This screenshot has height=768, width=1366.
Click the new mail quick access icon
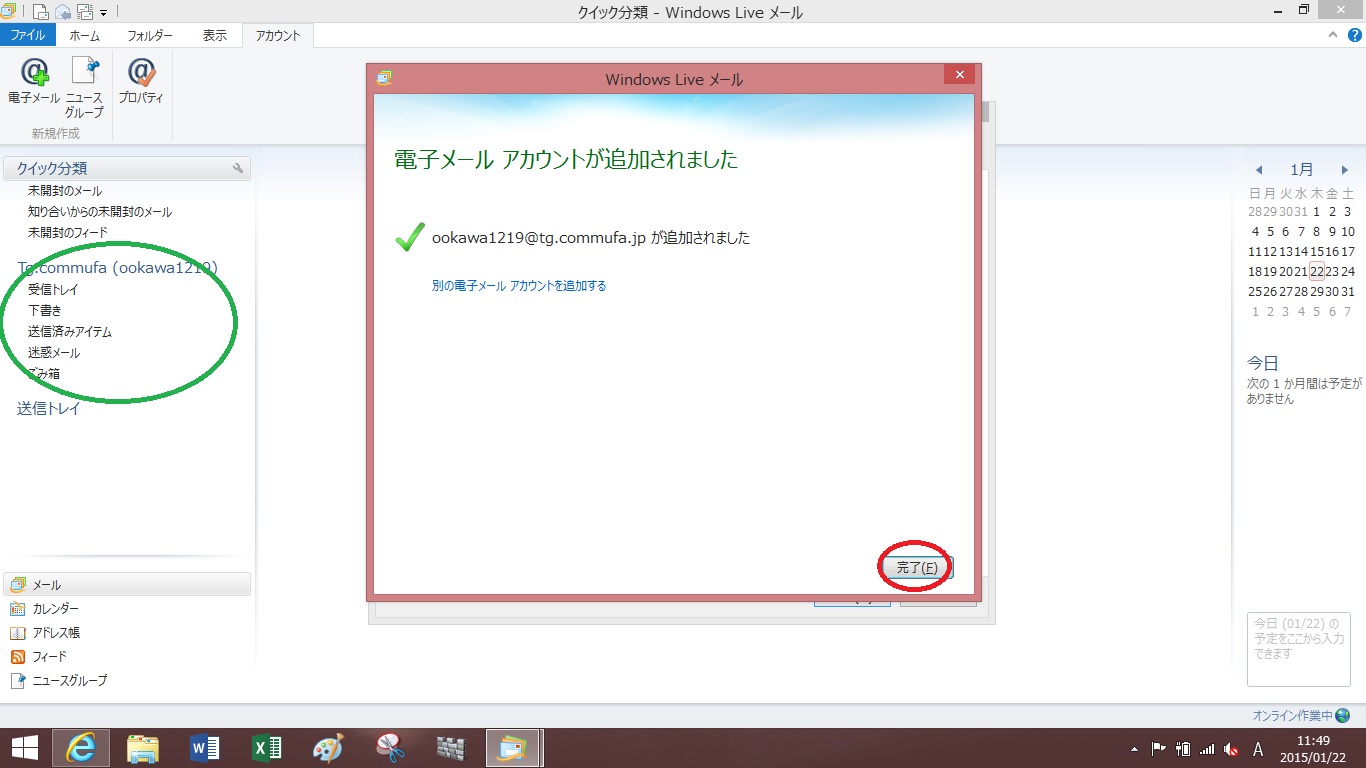coord(41,12)
